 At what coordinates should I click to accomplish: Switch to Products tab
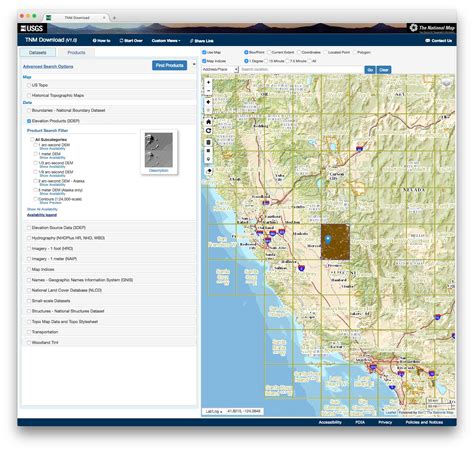(76, 53)
